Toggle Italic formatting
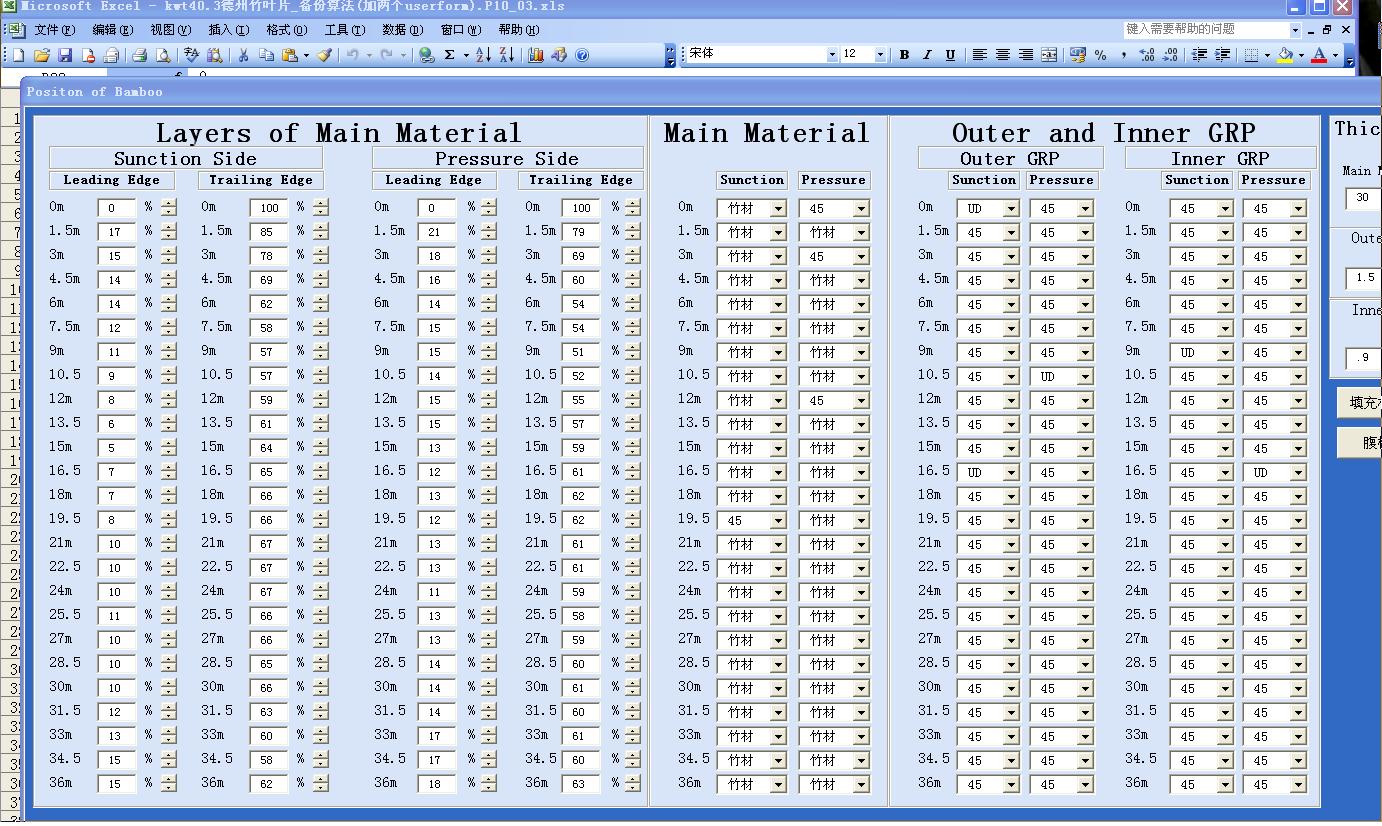1382x826 pixels. pyautogui.click(x=927, y=55)
